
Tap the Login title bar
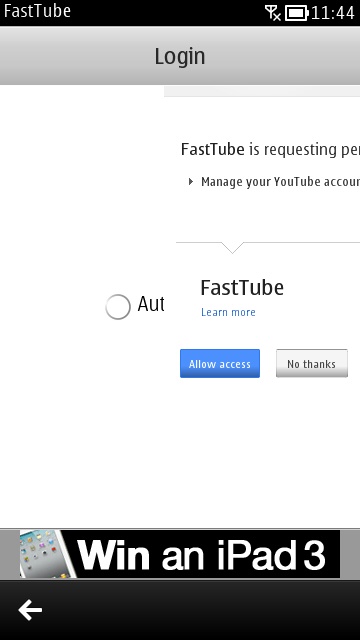pos(180,56)
